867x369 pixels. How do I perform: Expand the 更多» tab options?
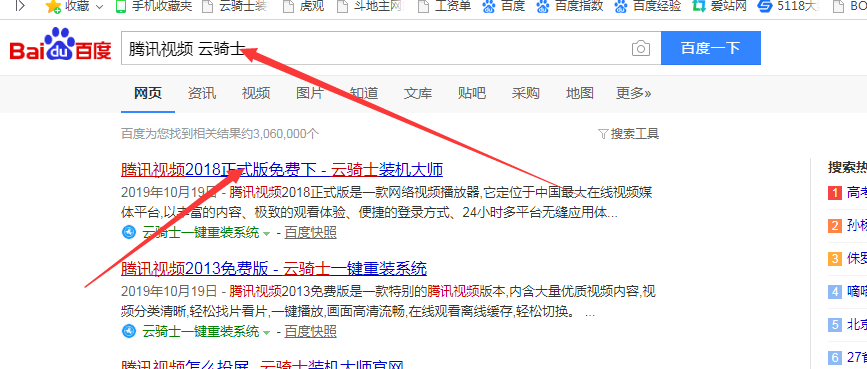(634, 93)
